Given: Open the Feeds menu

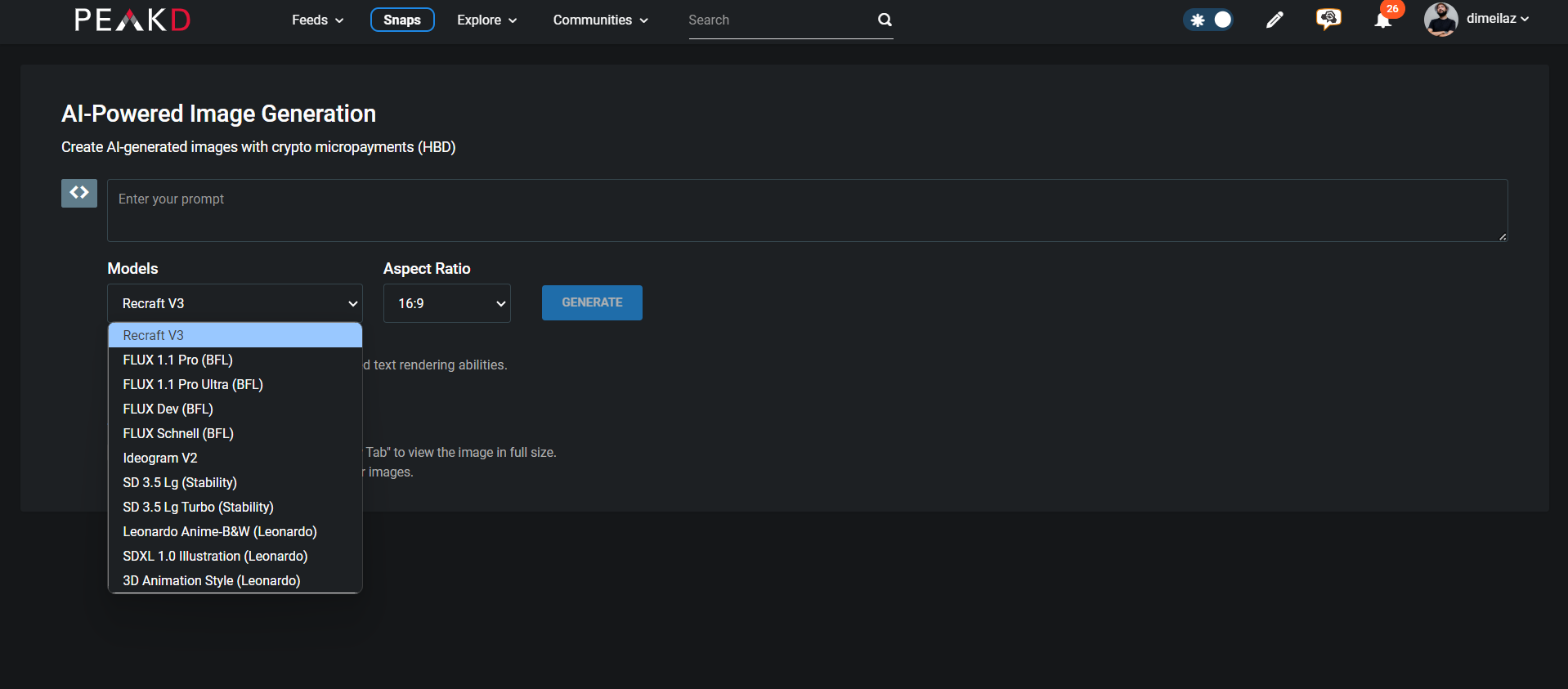Looking at the screenshot, I should (x=317, y=20).
